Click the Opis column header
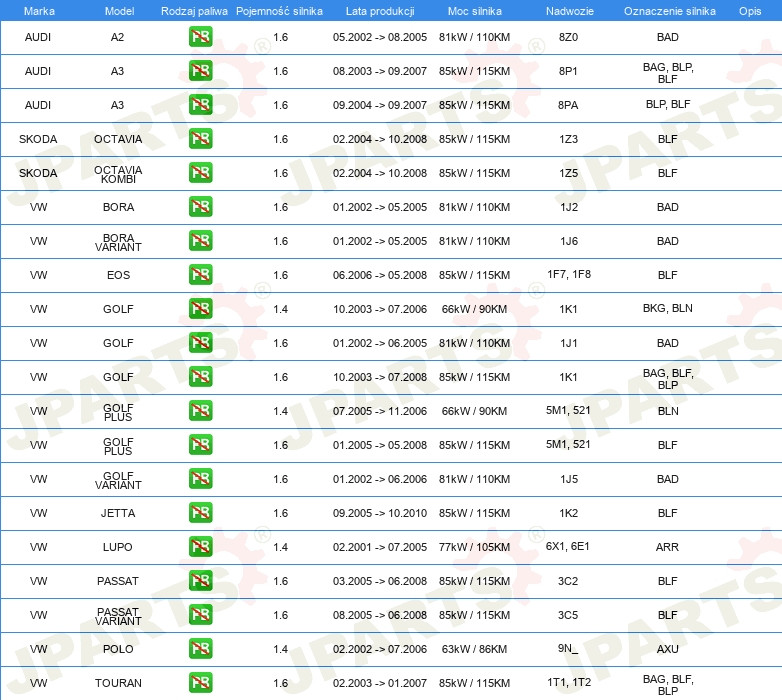 coord(750,11)
